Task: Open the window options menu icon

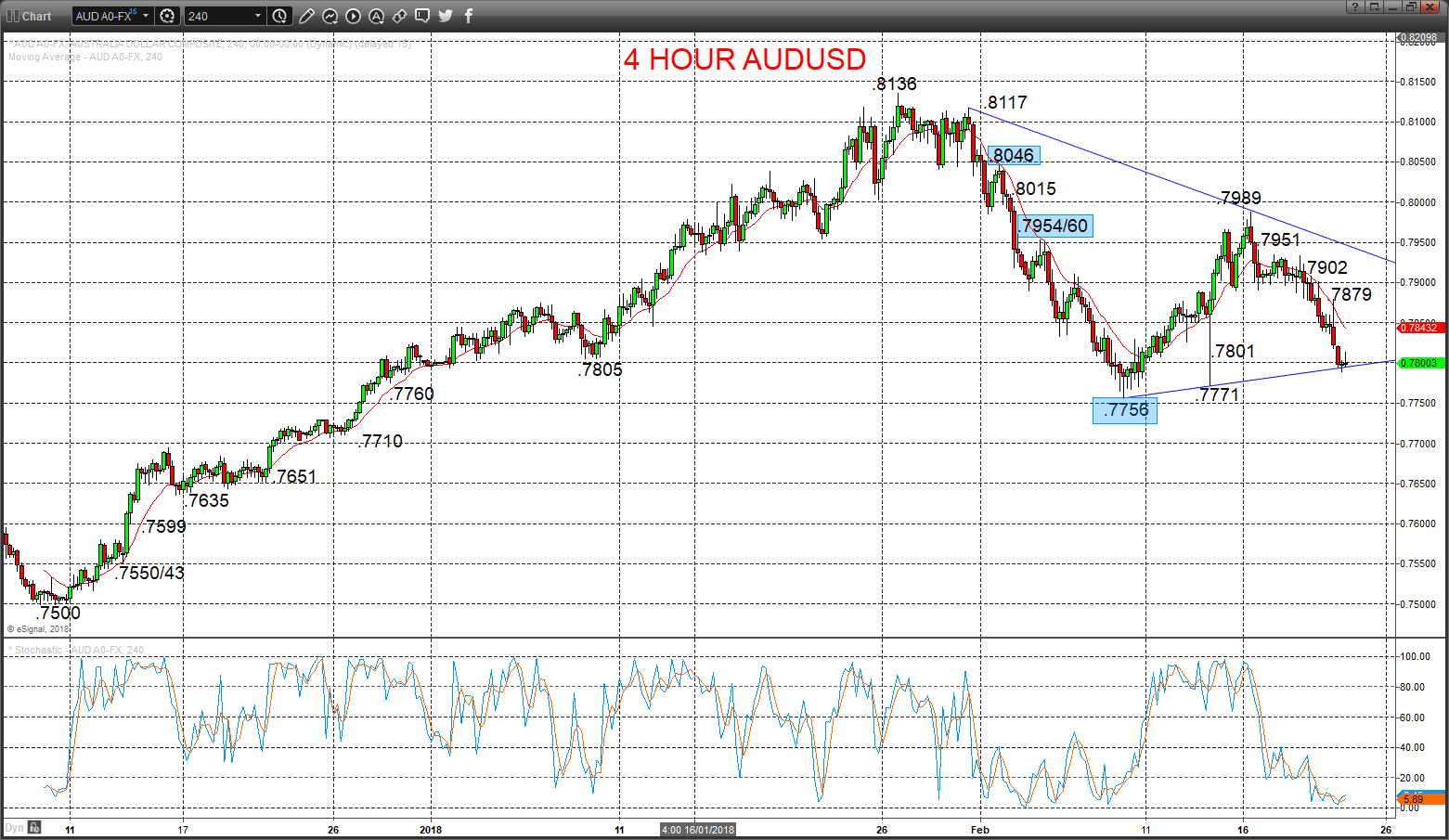Action: tap(1374, 6)
